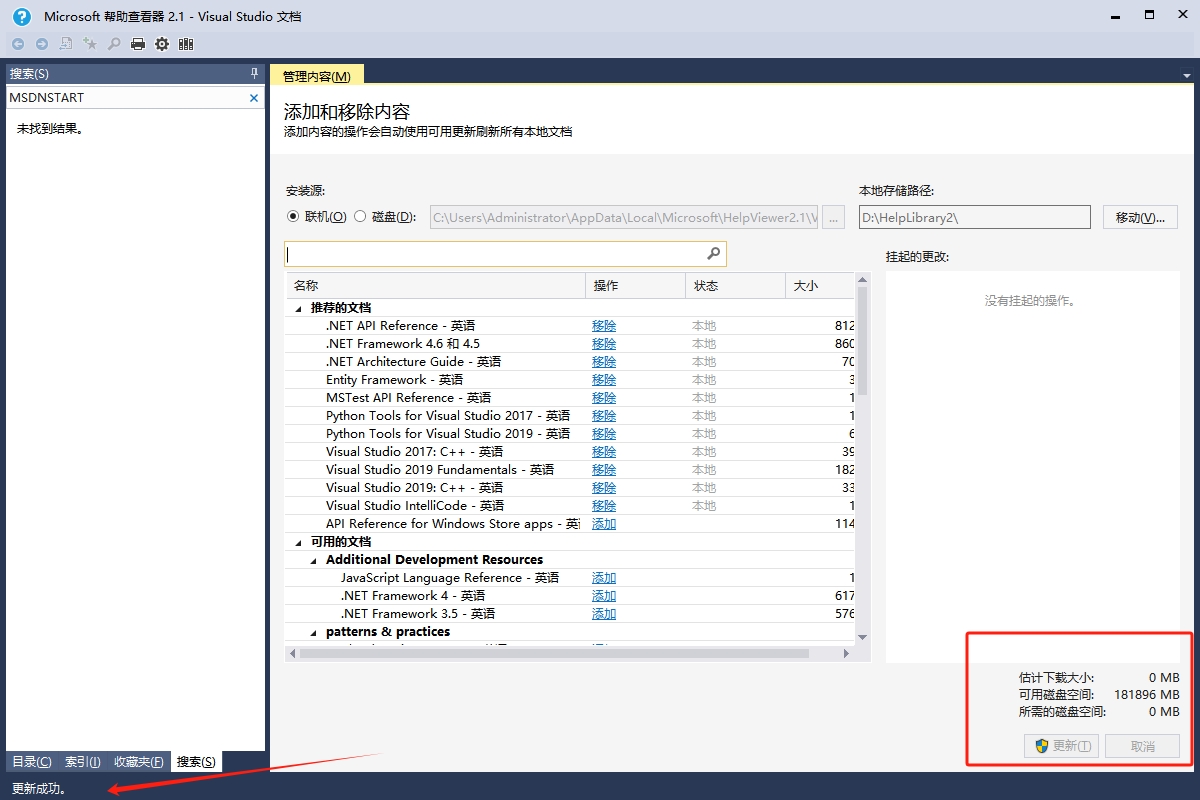Go forward using the Forward arrow icon
The width and height of the screenshot is (1200, 800).
pos(42,44)
